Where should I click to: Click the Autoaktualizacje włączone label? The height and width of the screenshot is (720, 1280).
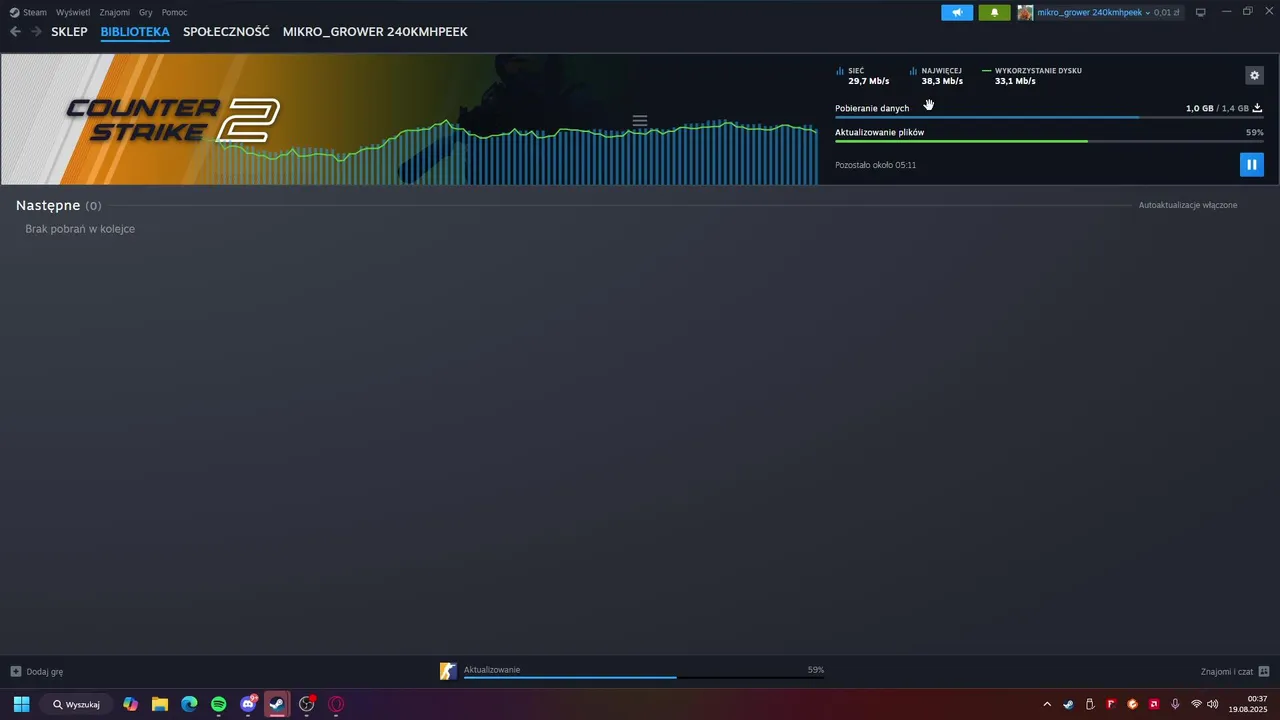(1188, 205)
